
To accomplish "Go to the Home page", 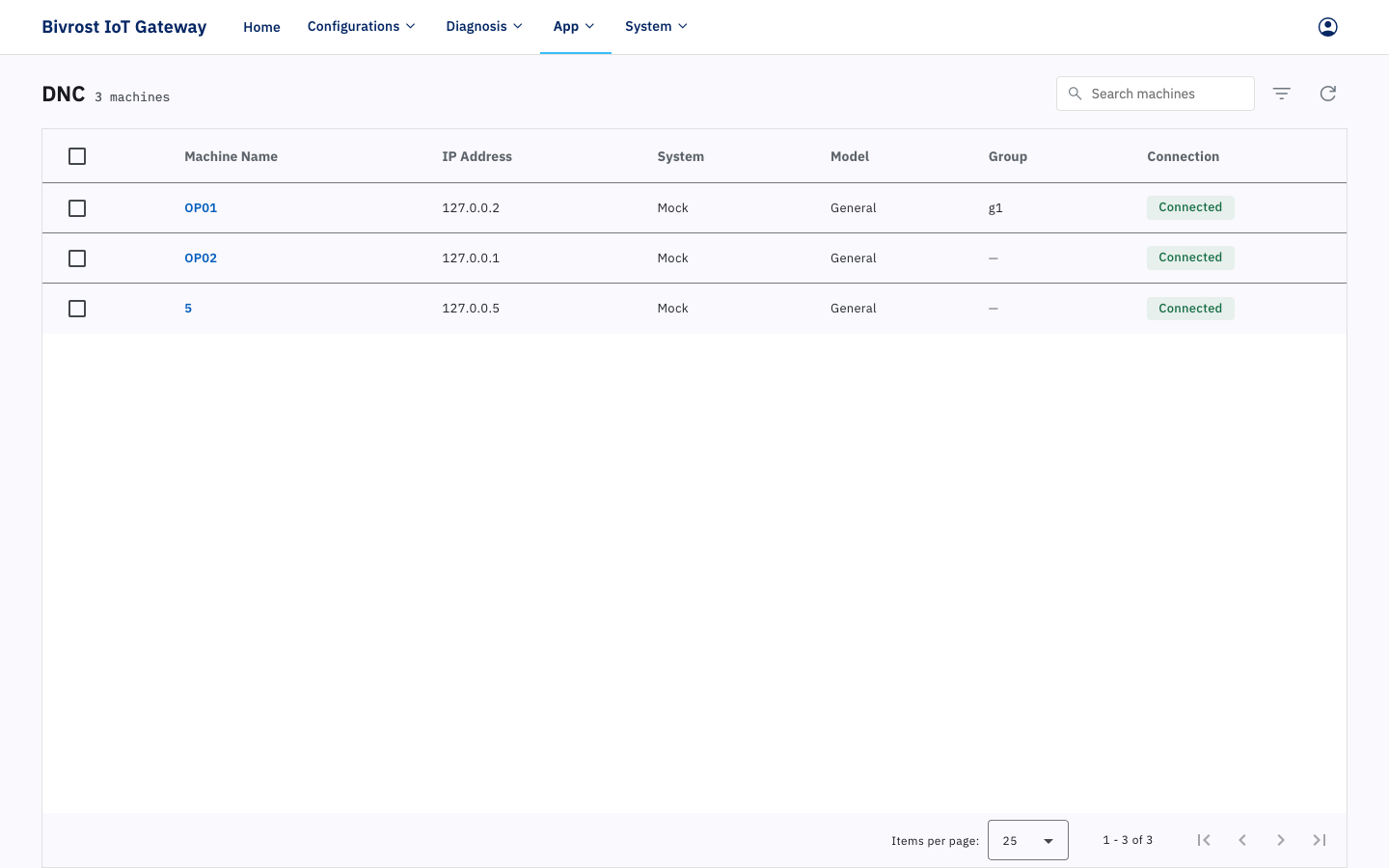I will click(x=261, y=27).
